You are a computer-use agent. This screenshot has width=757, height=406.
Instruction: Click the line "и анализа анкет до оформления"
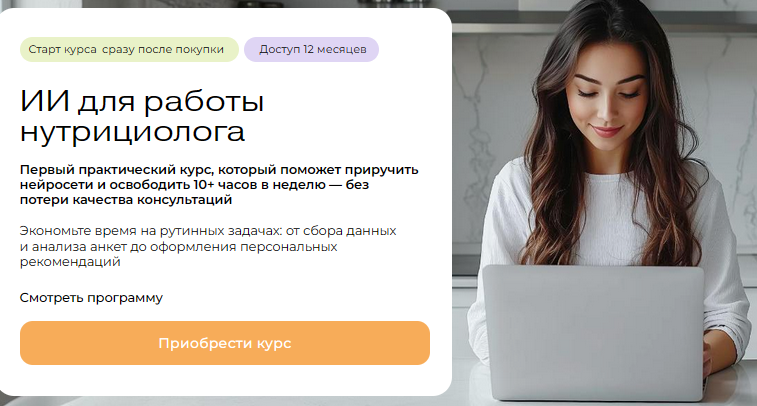(x=179, y=247)
